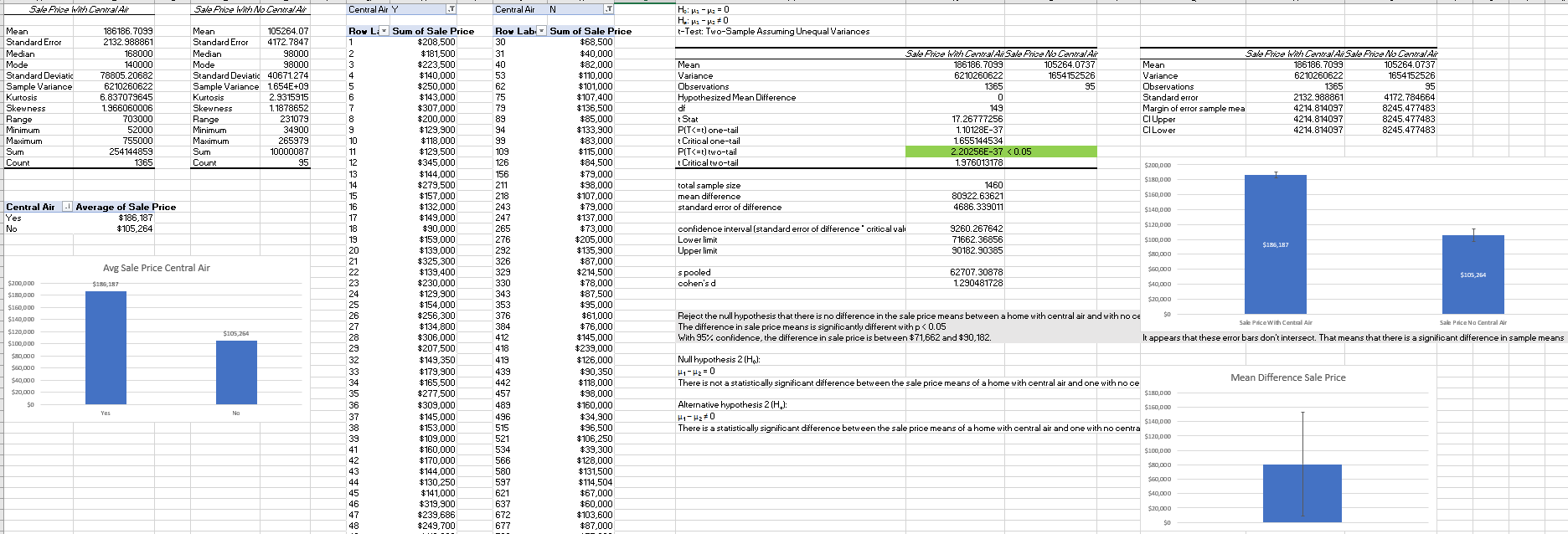Viewport: 1568px width, 534px height.
Task: Select the Upper limit value 90182.90385
Action: click(977, 250)
